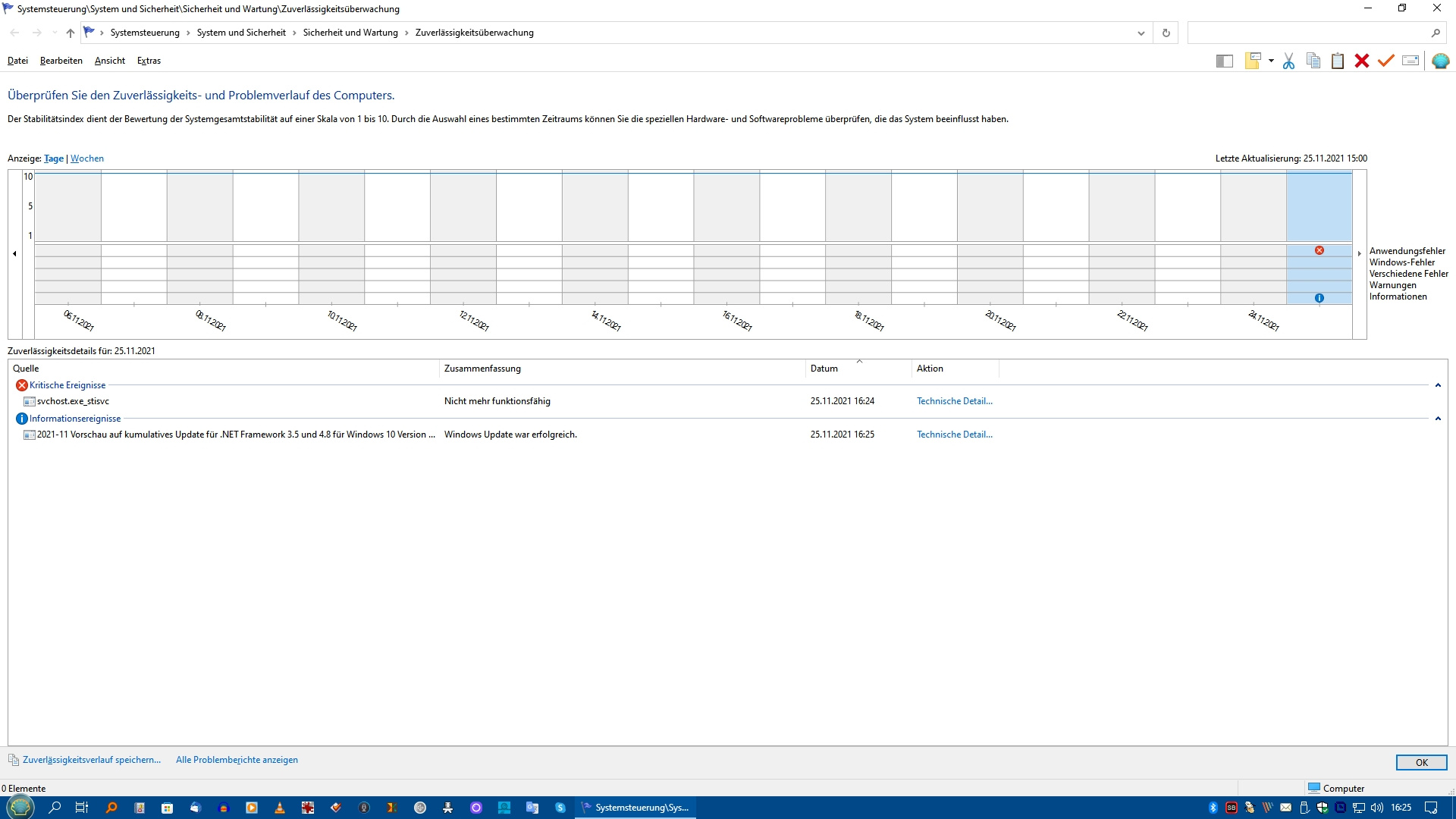Click the orange checkmark Properties icon
The width and height of the screenshot is (1456, 819).
pyautogui.click(x=1386, y=61)
